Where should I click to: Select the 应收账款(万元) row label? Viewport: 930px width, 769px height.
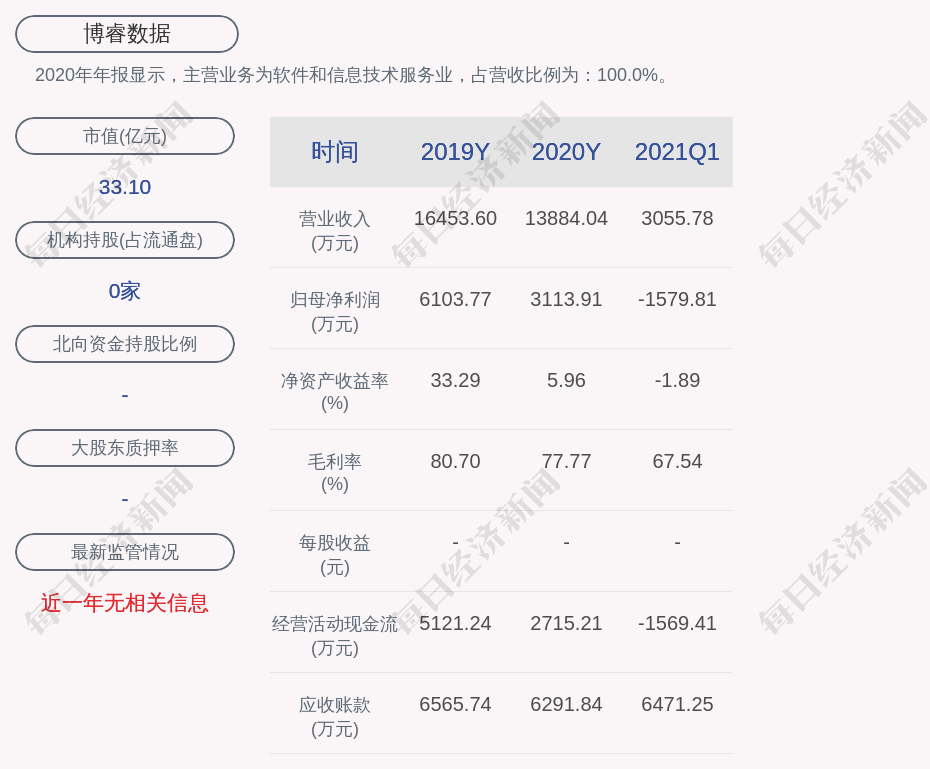coord(335,716)
